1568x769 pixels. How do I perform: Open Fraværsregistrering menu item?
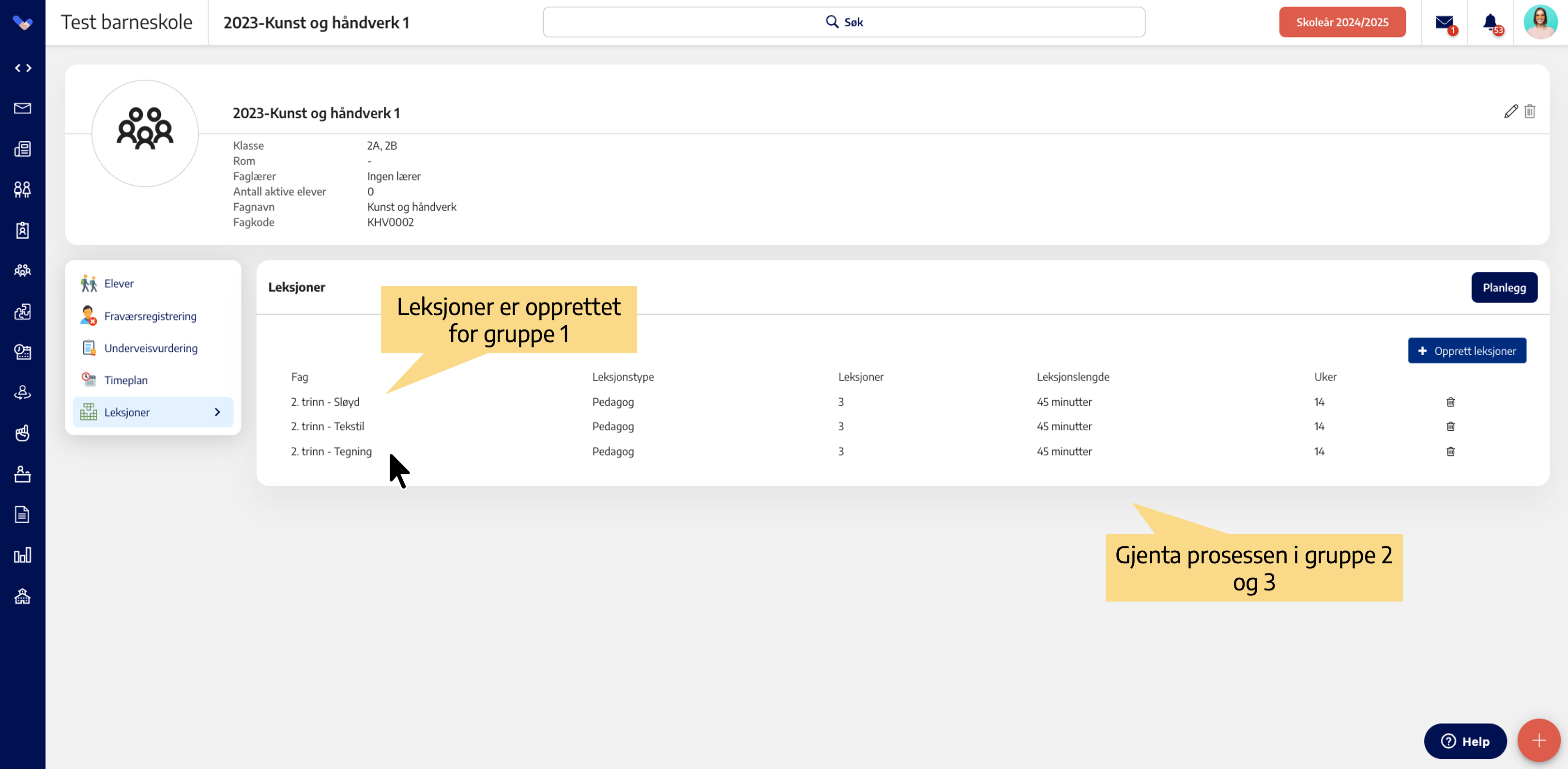153,316
